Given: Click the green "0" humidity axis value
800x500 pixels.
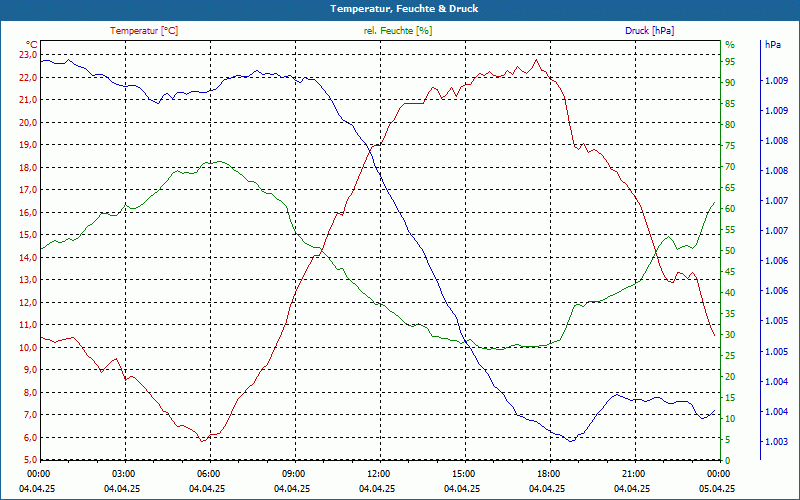Looking at the screenshot, I should pos(728,461).
